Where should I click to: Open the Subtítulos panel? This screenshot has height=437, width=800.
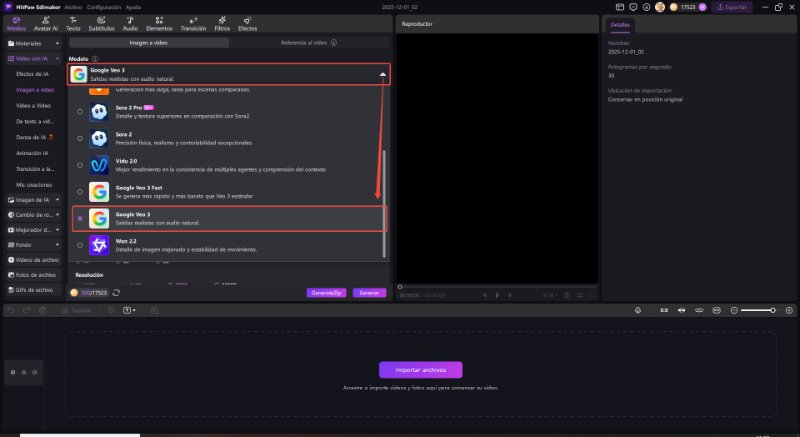pyautogui.click(x=101, y=24)
